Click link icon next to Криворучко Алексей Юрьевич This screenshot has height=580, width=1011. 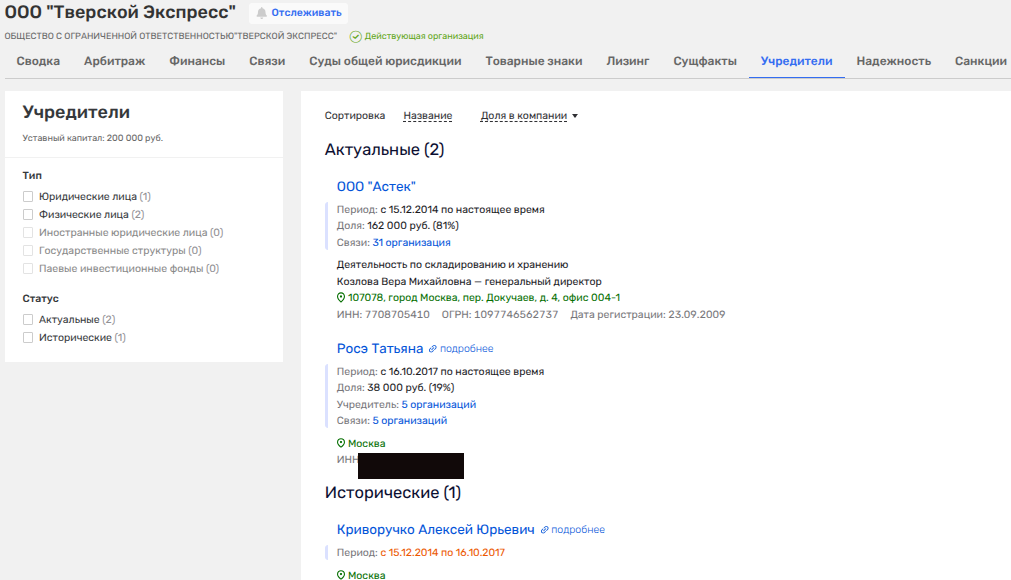(x=545, y=530)
